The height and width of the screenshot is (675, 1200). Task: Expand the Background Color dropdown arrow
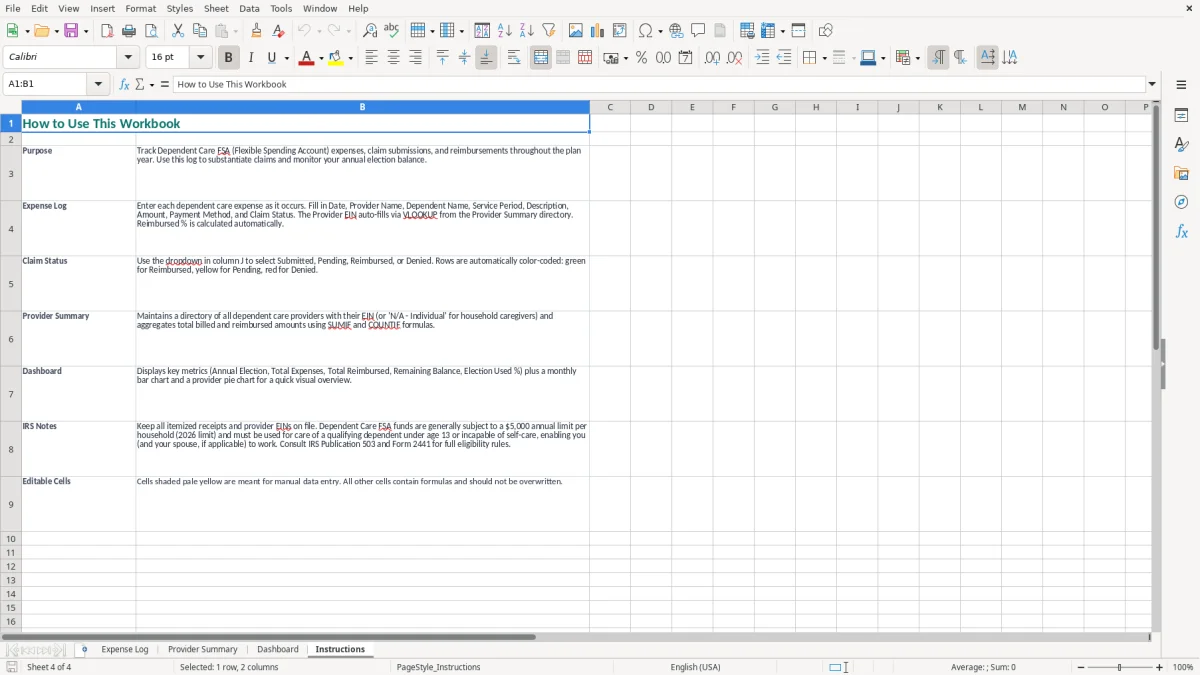coord(351,58)
